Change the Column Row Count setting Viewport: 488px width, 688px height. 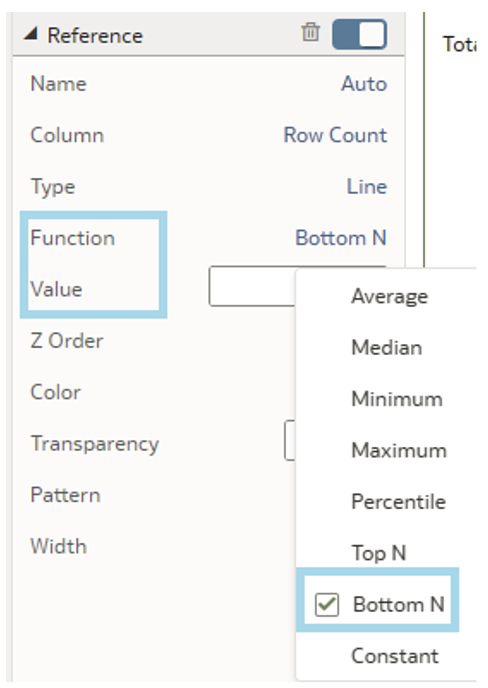(335, 135)
